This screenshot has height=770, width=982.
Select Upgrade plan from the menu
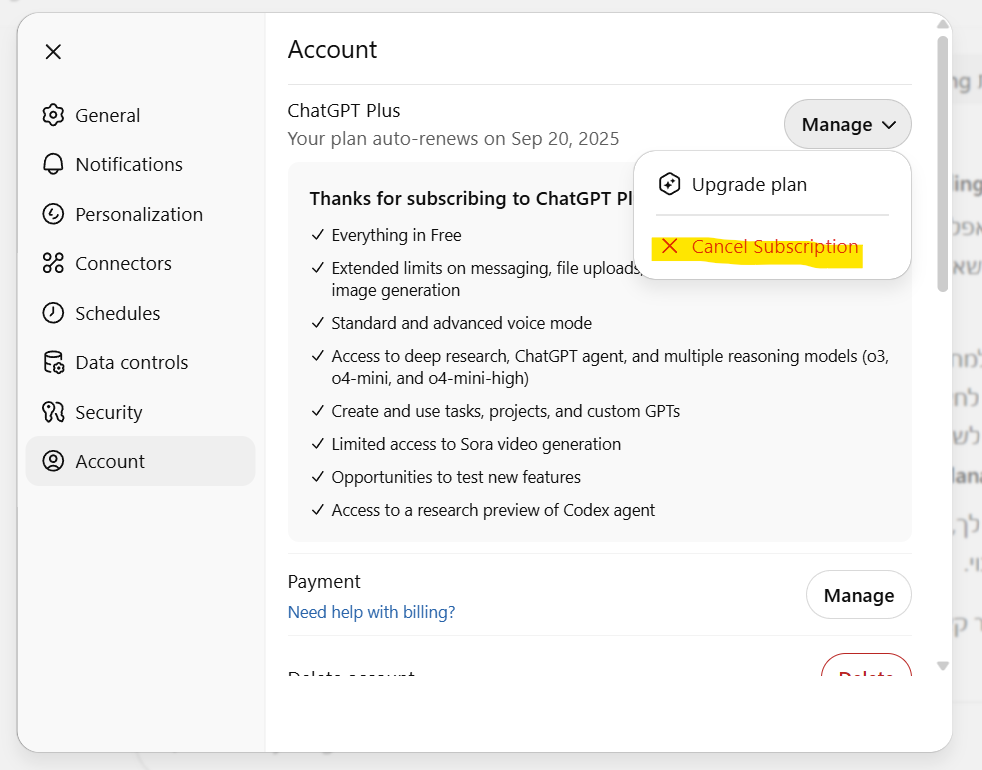[749, 185]
